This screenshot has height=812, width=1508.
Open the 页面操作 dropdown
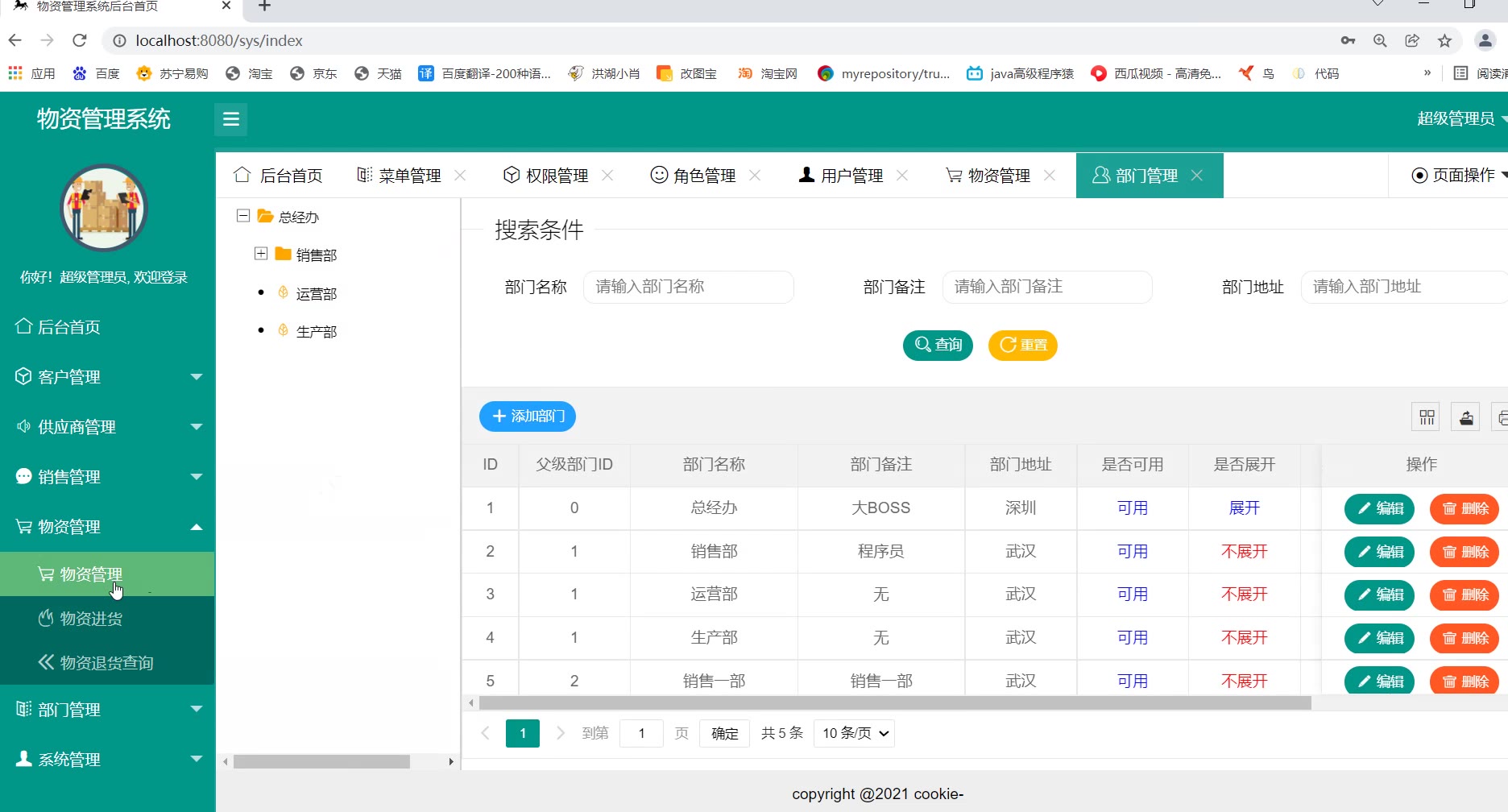(x=1458, y=176)
